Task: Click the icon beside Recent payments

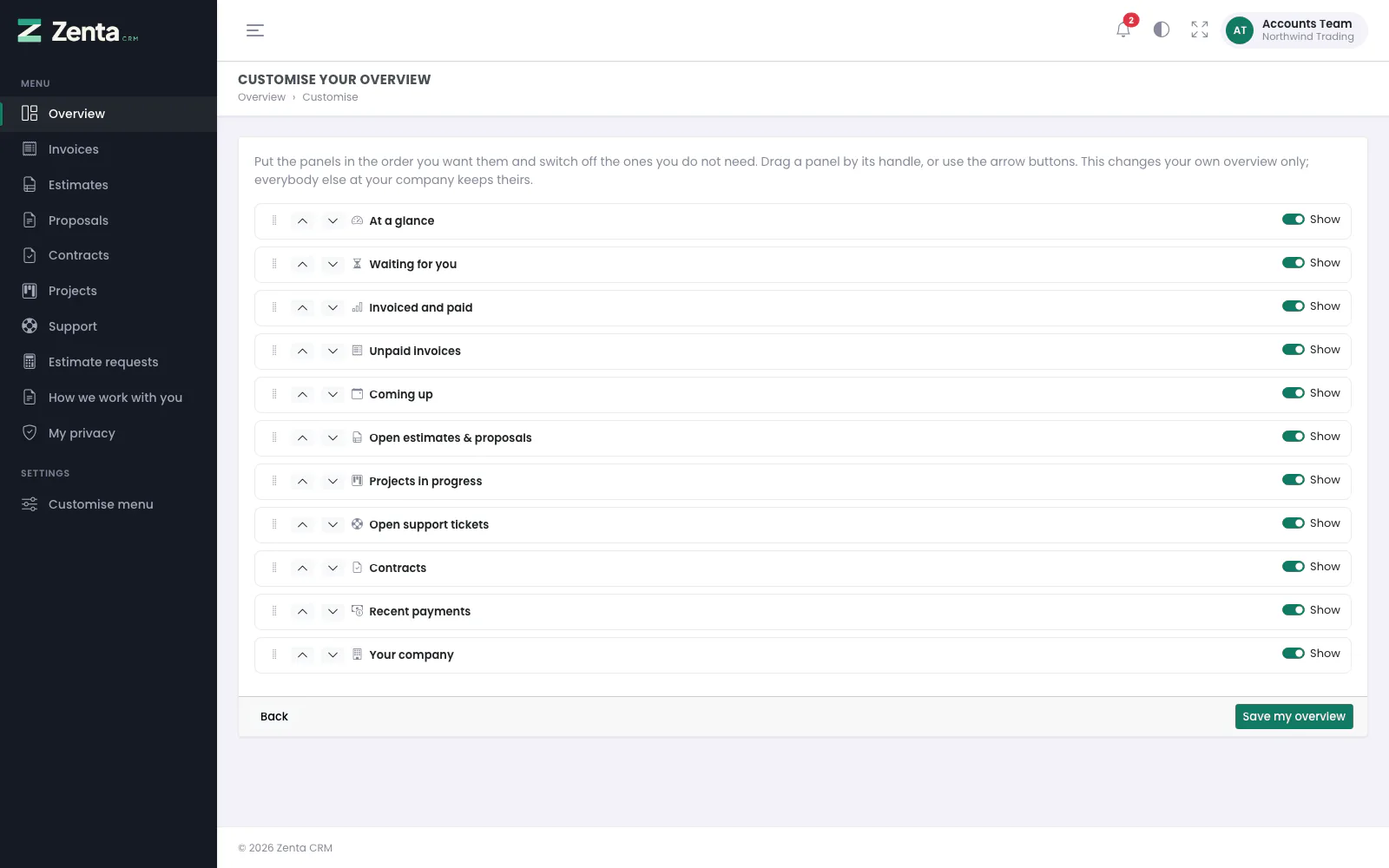Action: pyautogui.click(x=357, y=611)
